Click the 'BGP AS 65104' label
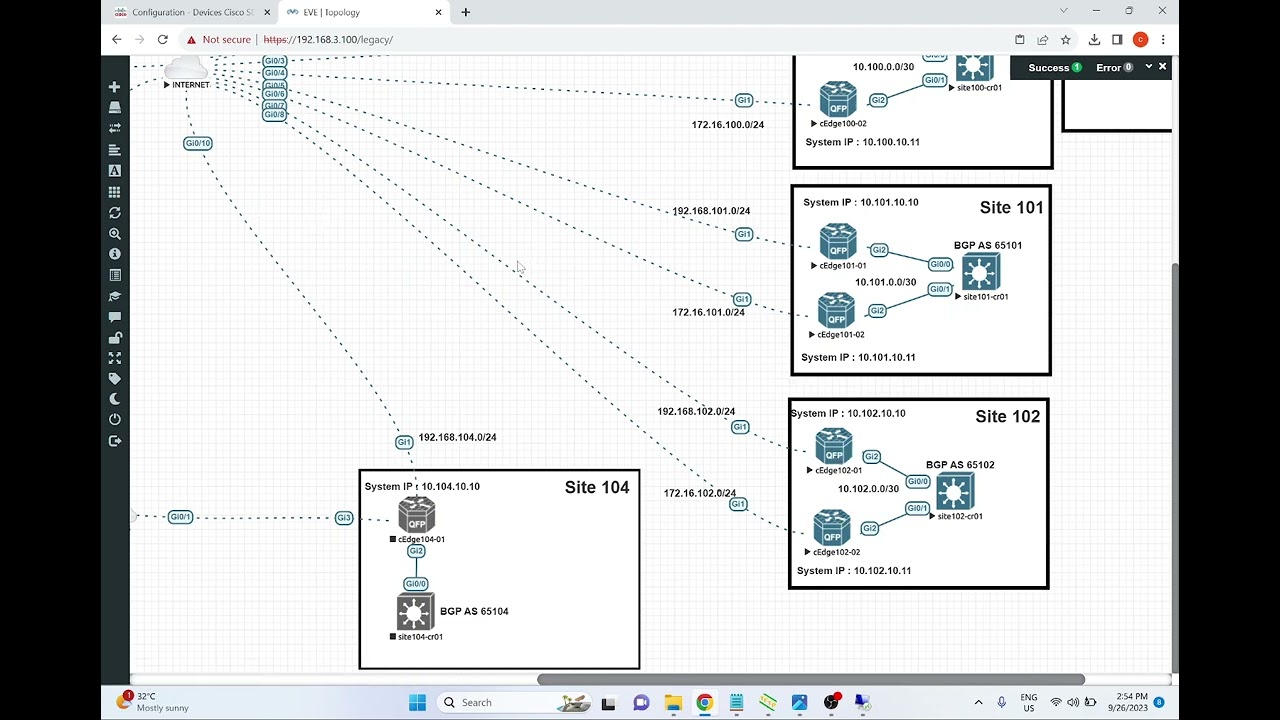This screenshot has width=1280, height=720. point(474,611)
